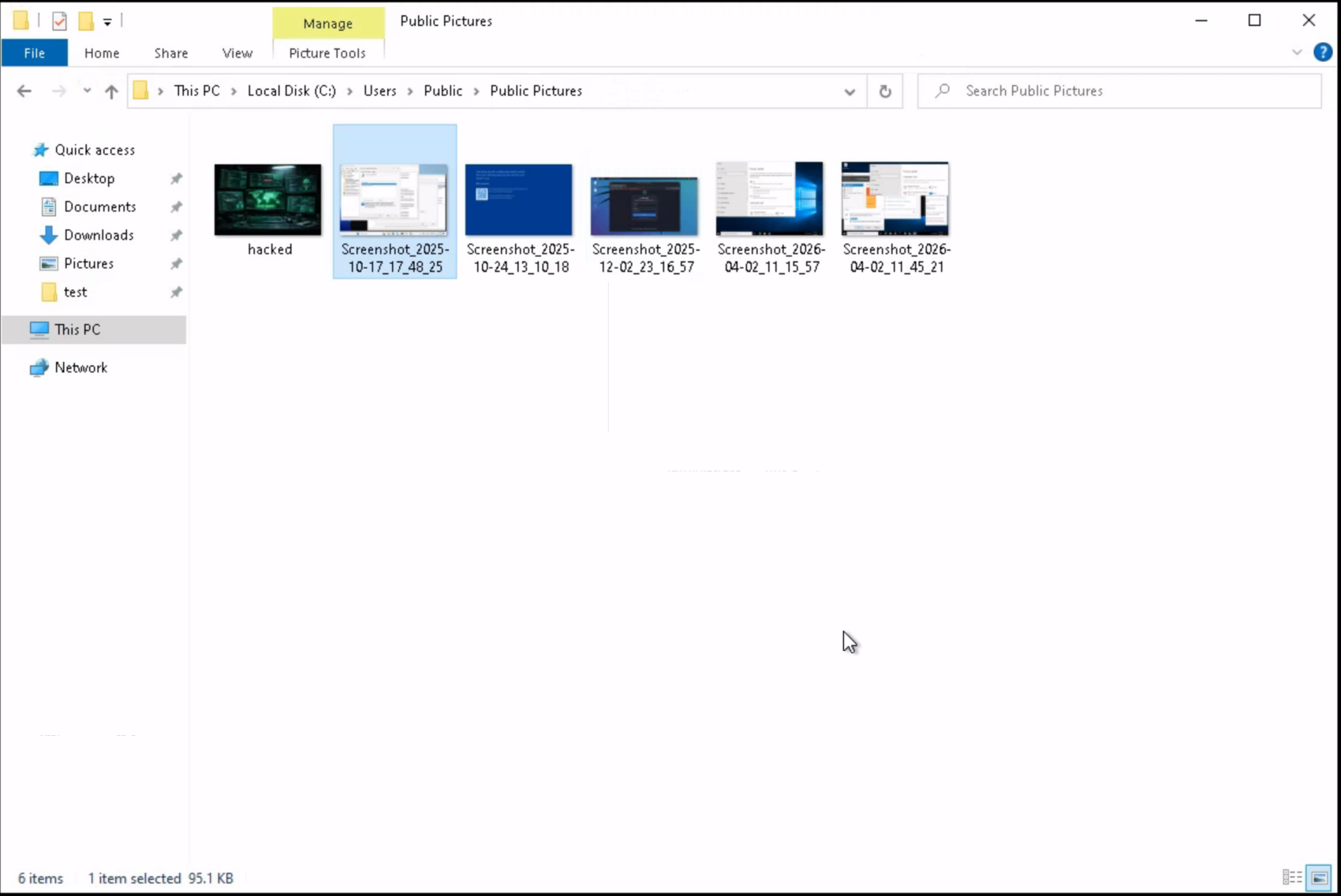Refresh the Public Pictures folder
Viewport: 1341px width, 896px height.
coord(885,91)
